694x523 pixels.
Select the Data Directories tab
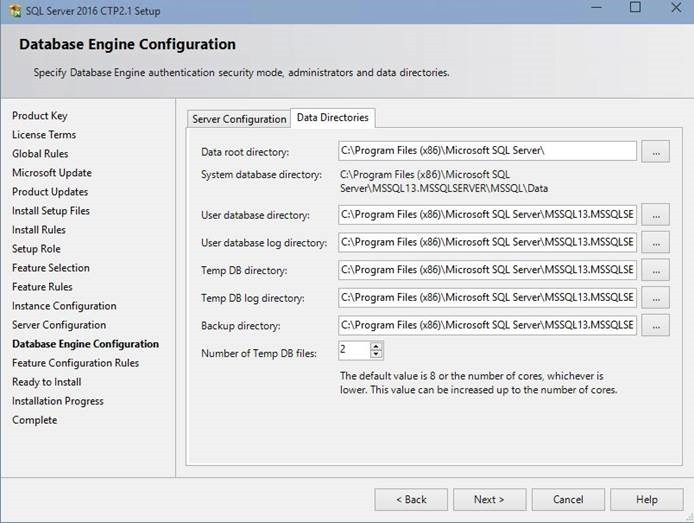click(x=333, y=117)
